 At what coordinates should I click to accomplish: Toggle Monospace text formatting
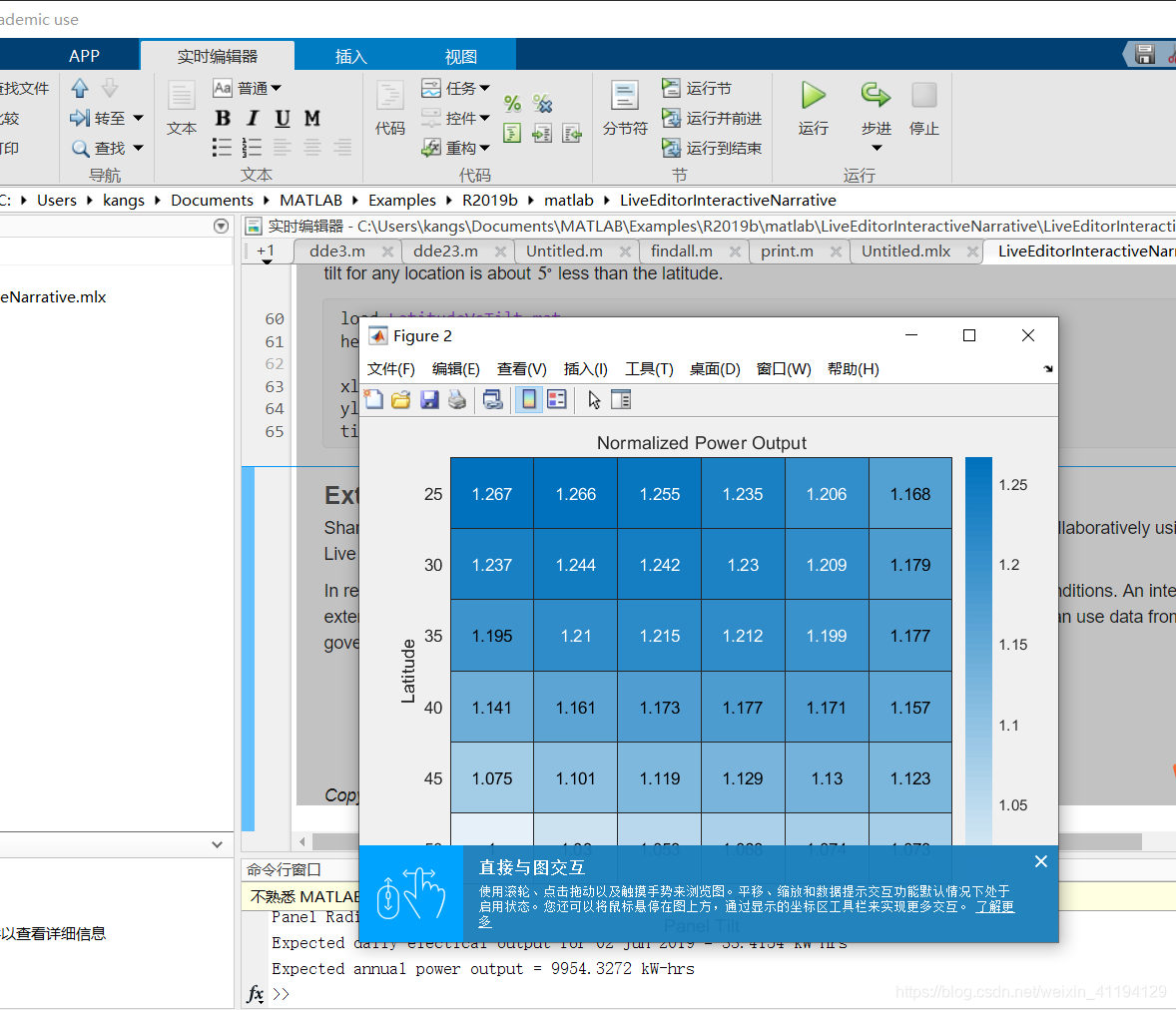(x=312, y=119)
